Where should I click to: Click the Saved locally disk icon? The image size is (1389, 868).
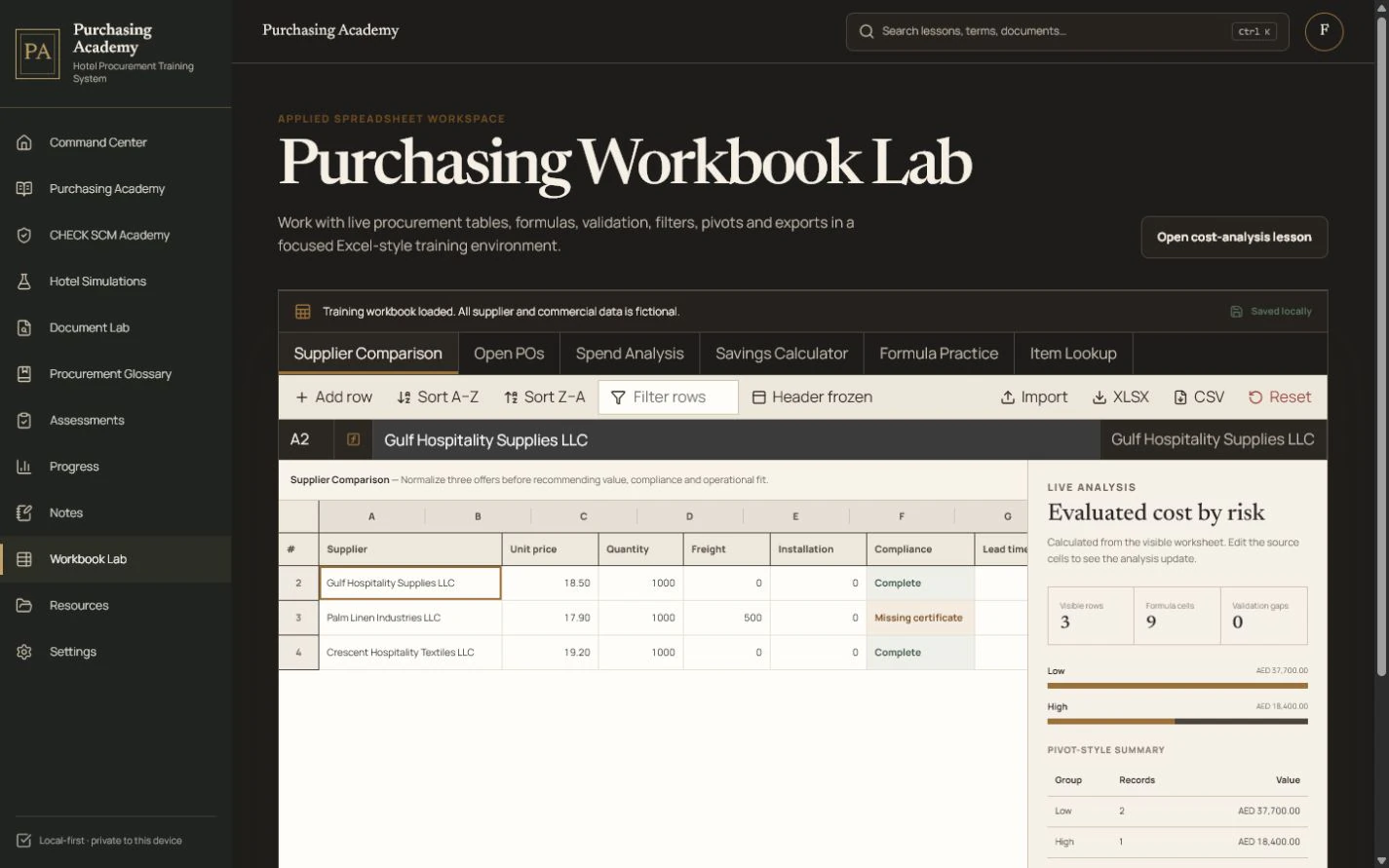click(1236, 312)
